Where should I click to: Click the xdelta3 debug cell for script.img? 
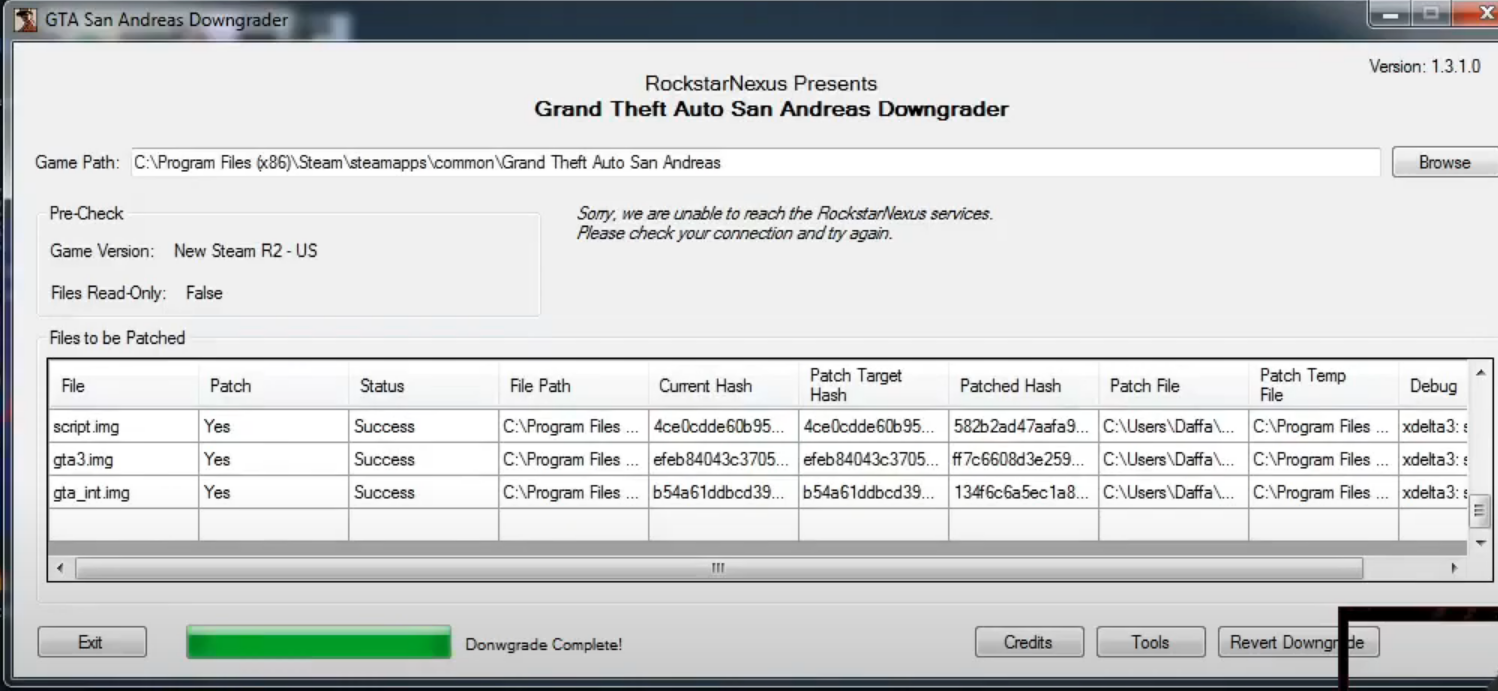coord(1433,426)
